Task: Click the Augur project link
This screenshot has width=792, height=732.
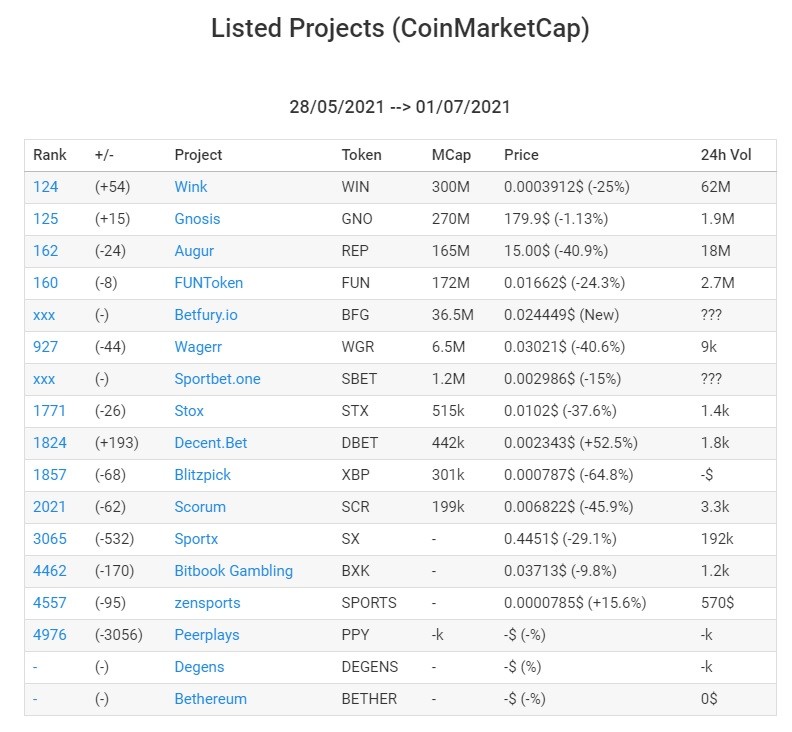Action: (x=194, y=251)
